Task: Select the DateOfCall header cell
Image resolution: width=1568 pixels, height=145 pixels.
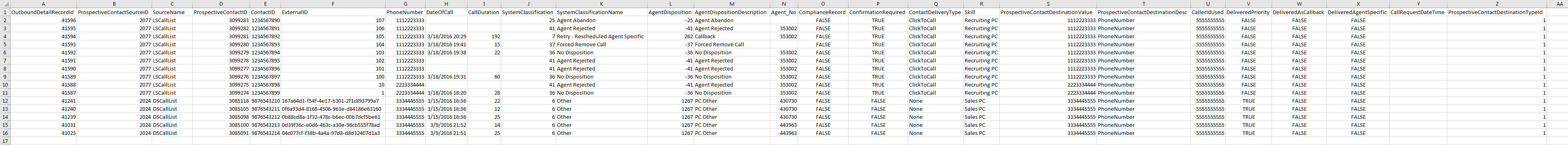Action: [x=446, y=12]
